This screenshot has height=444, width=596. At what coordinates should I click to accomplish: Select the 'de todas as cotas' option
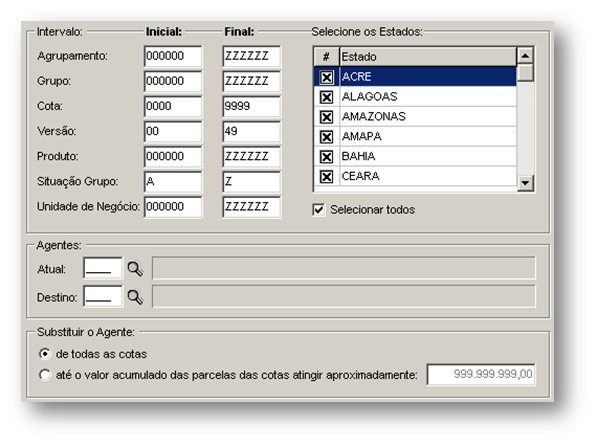(44, 354)
